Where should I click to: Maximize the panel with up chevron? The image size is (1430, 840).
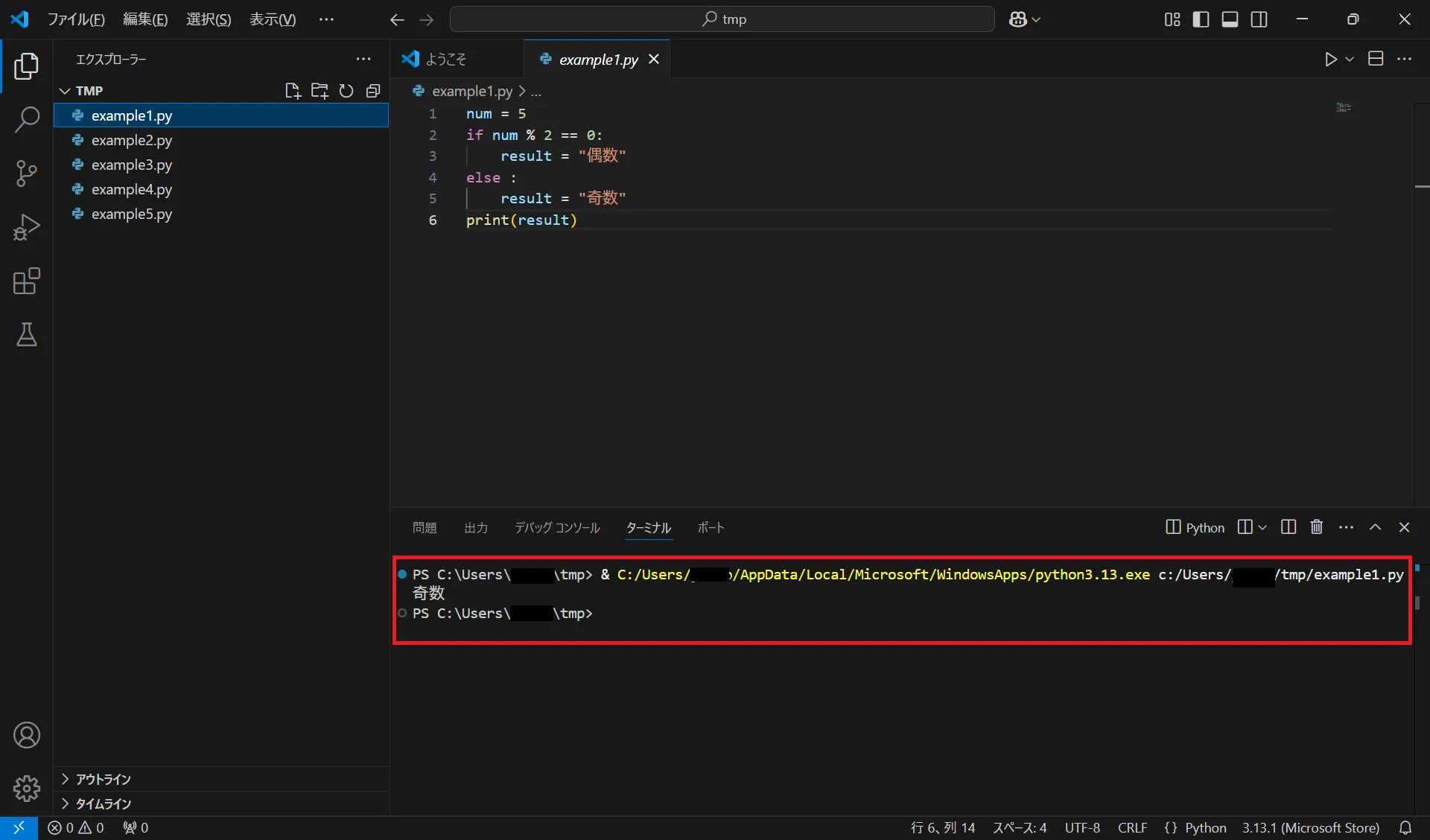click(x=1375, y=527)
